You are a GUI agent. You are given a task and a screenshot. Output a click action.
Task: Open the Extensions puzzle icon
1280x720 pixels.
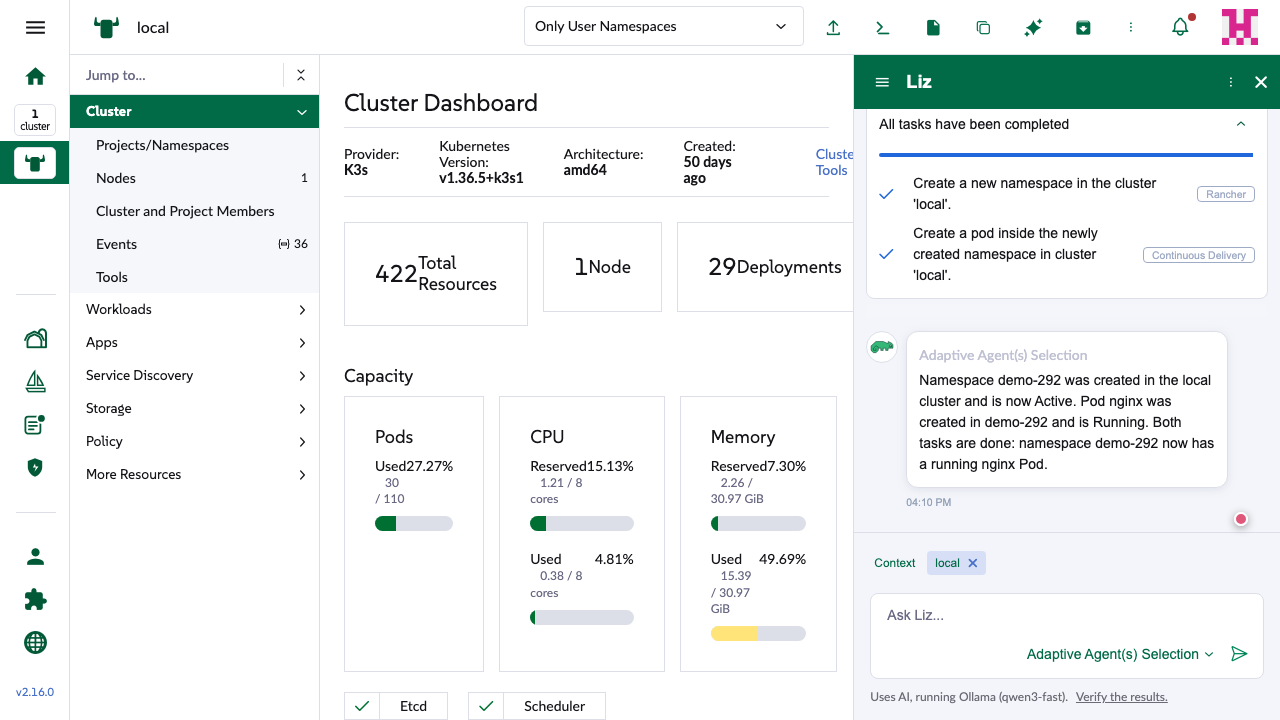tap(35, 599)
